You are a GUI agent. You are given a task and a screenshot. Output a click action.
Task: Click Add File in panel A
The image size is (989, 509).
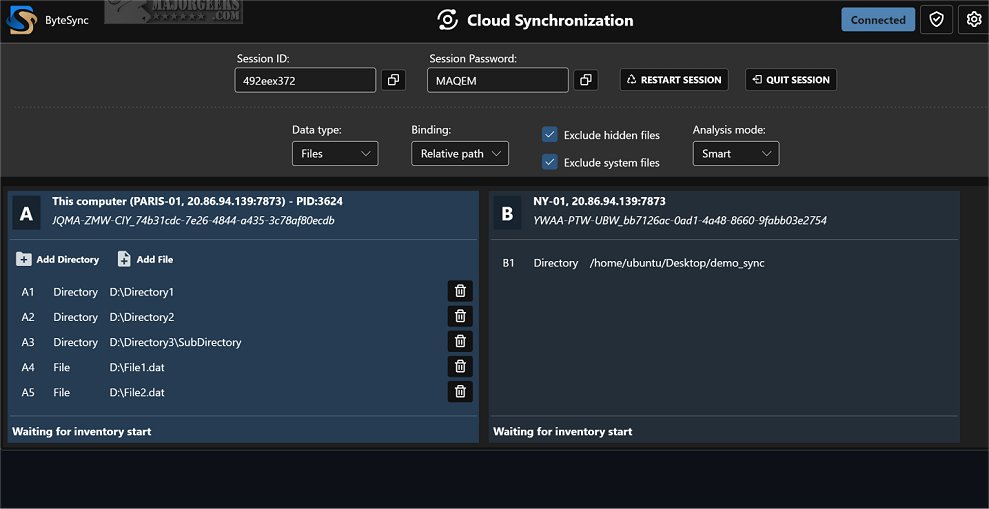[145, 259]
